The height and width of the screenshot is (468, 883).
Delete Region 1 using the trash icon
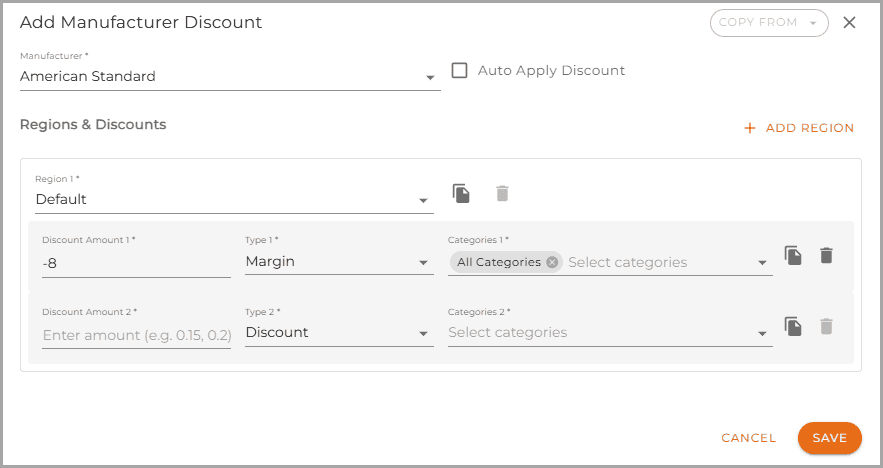pos(502,193)
